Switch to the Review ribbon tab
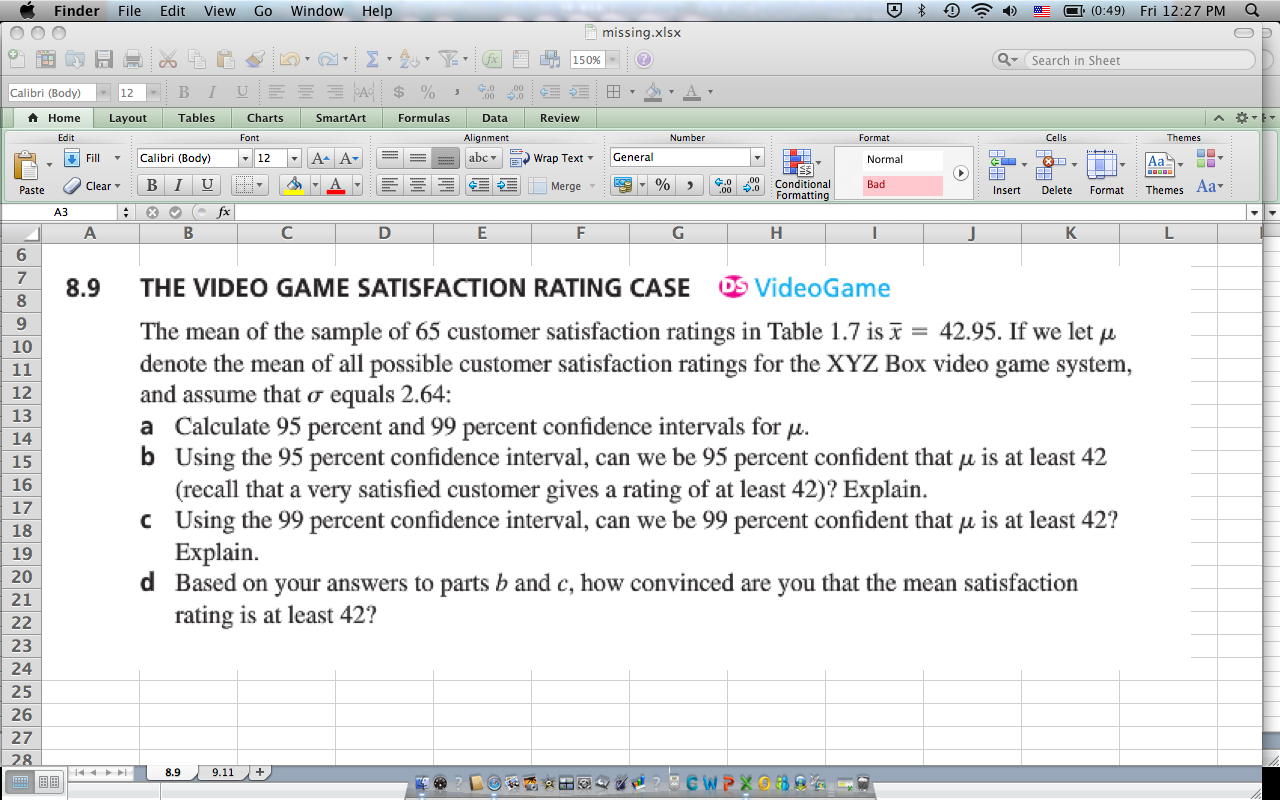The height and width of the screenshot is (800, 1280). 560,118
